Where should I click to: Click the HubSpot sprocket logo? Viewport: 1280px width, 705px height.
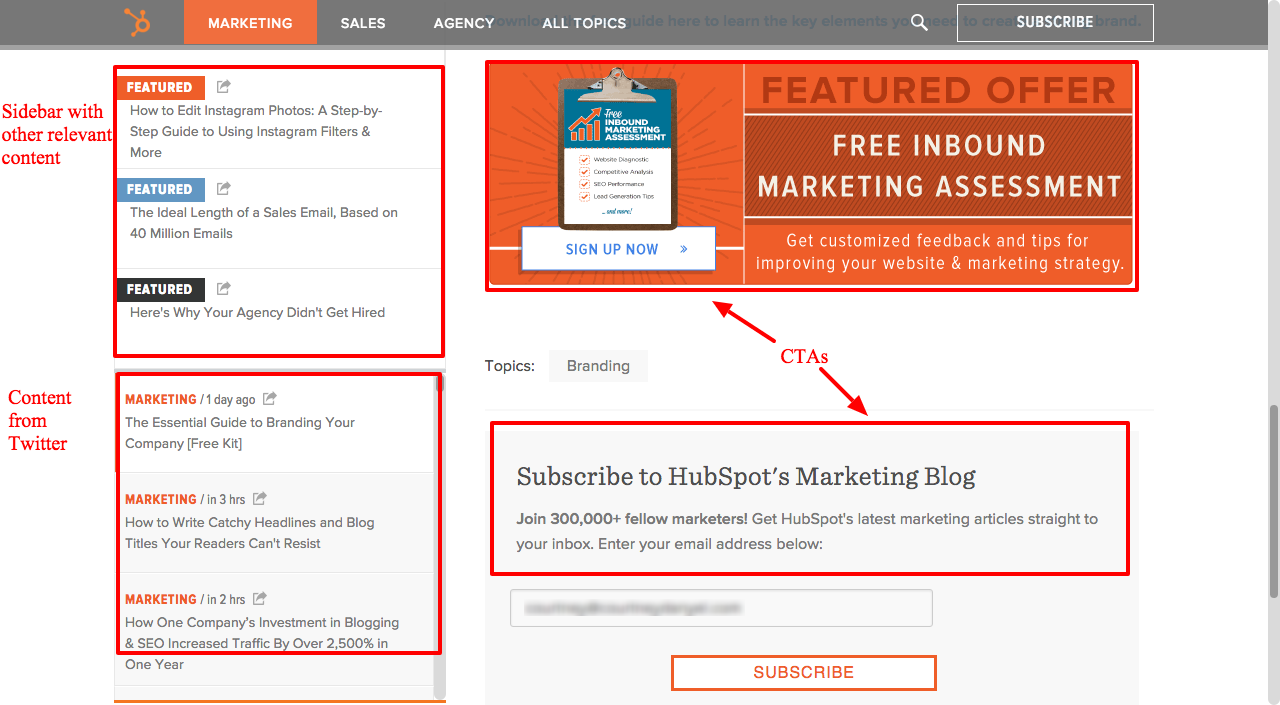[x=137, y=22]
